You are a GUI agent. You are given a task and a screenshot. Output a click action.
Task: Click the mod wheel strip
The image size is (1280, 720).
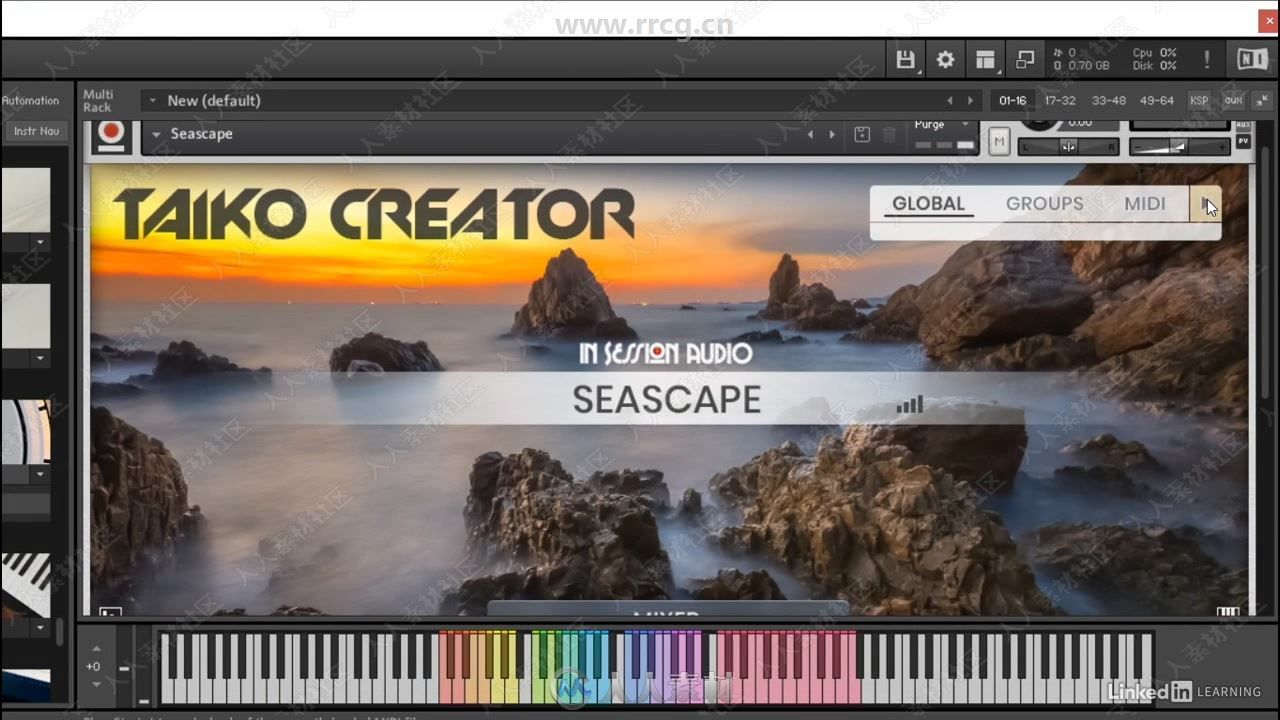[144, 668]
